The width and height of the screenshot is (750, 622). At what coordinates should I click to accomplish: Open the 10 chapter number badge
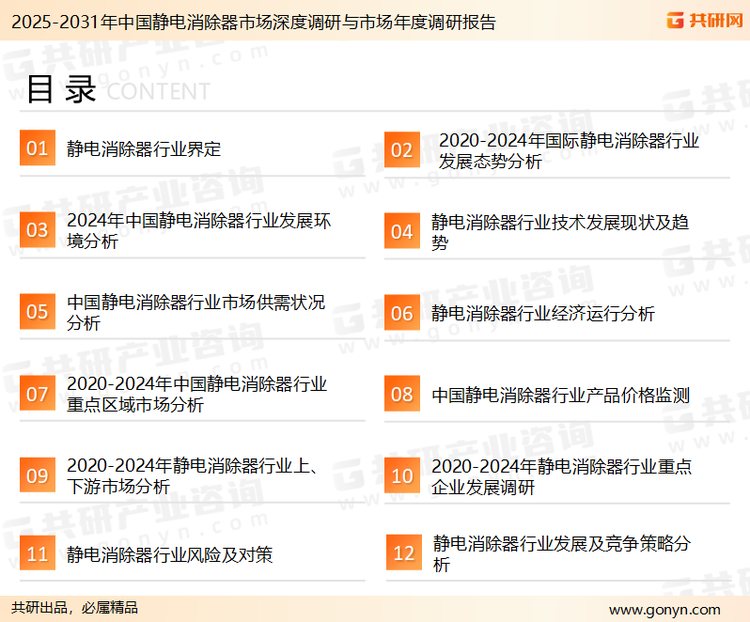401,476
